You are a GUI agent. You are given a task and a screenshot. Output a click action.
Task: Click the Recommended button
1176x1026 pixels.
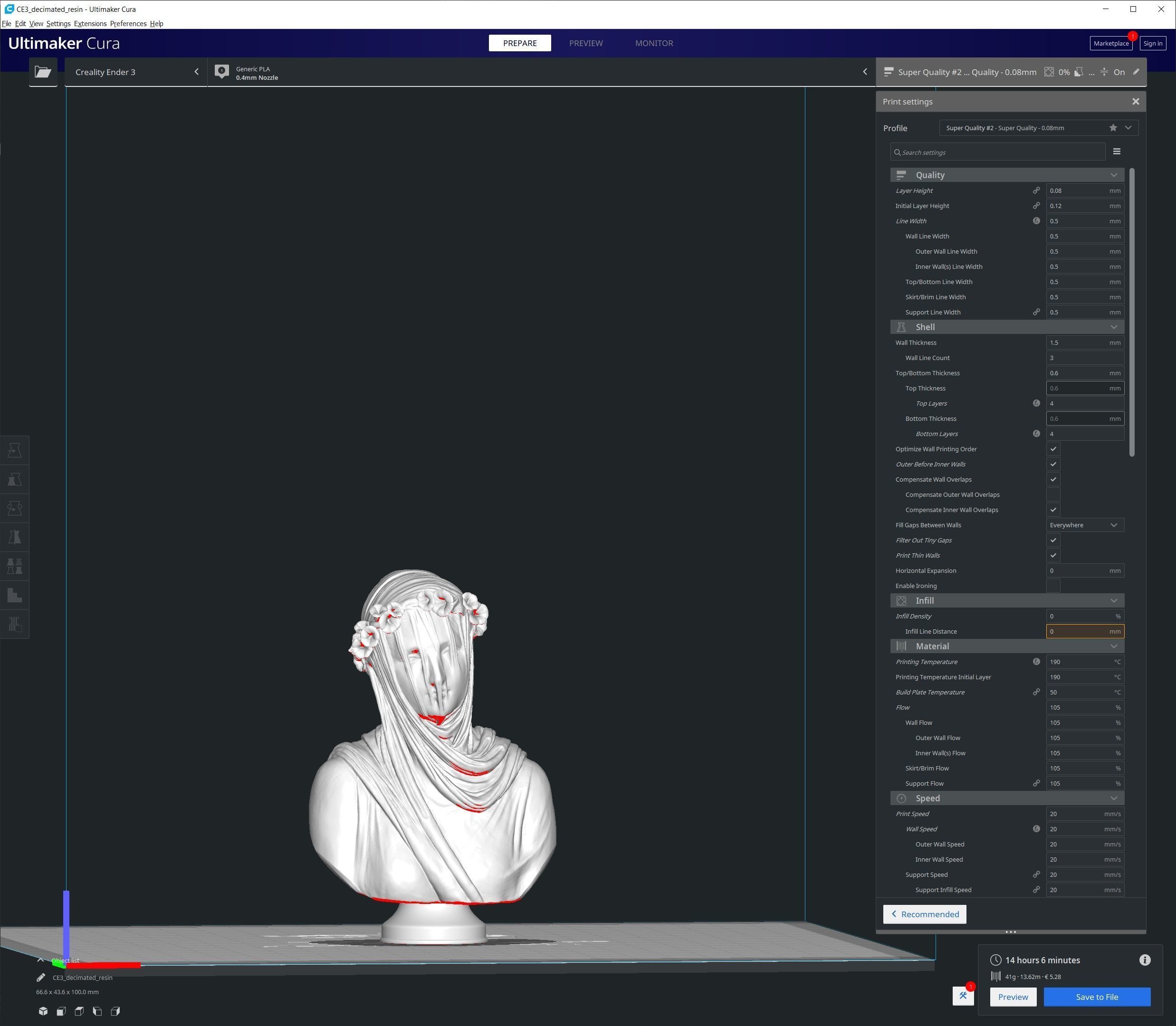point(925,914)
